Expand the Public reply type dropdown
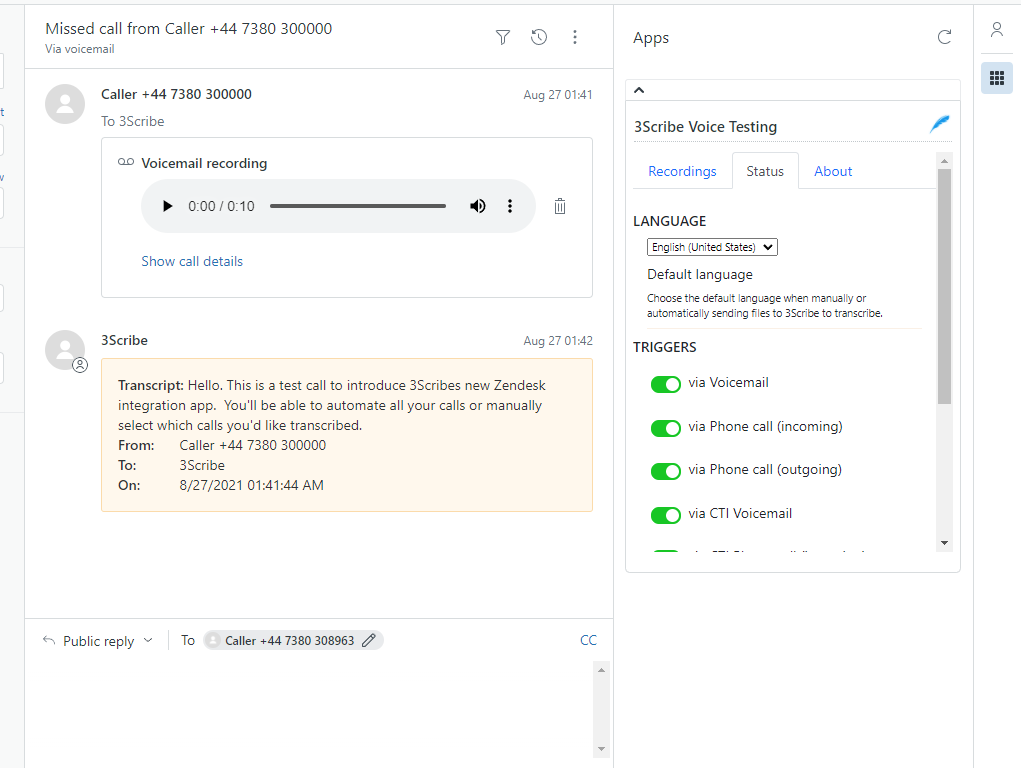 tap(98, 641)
